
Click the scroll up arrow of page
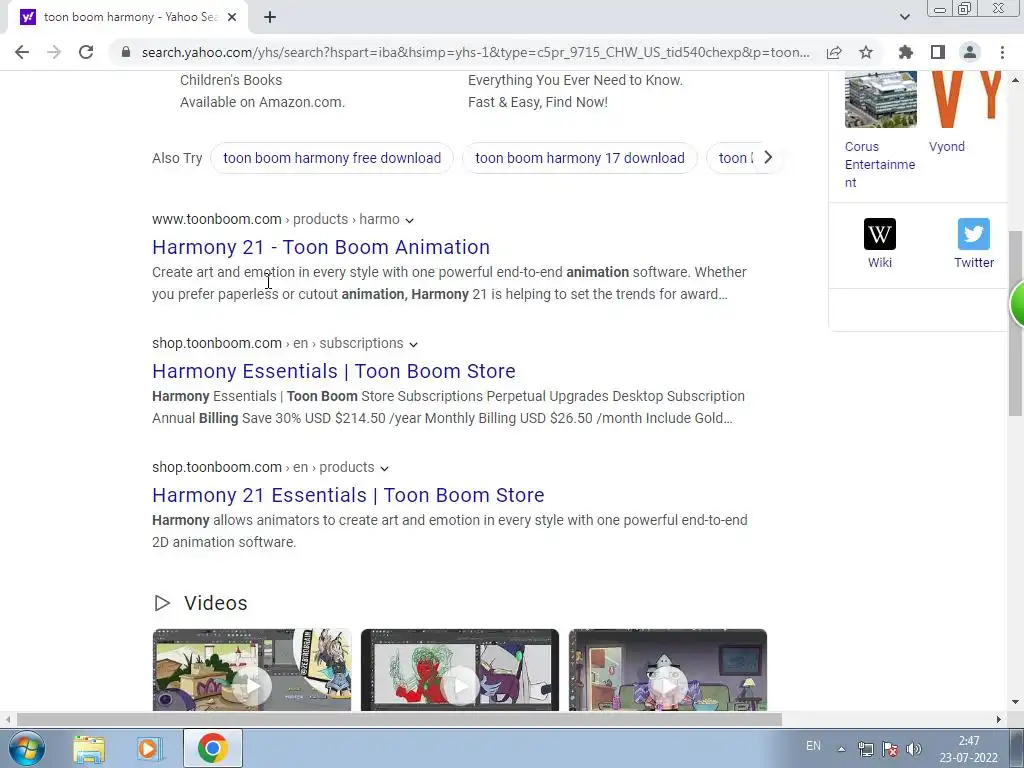click(x=1015, y=80)
